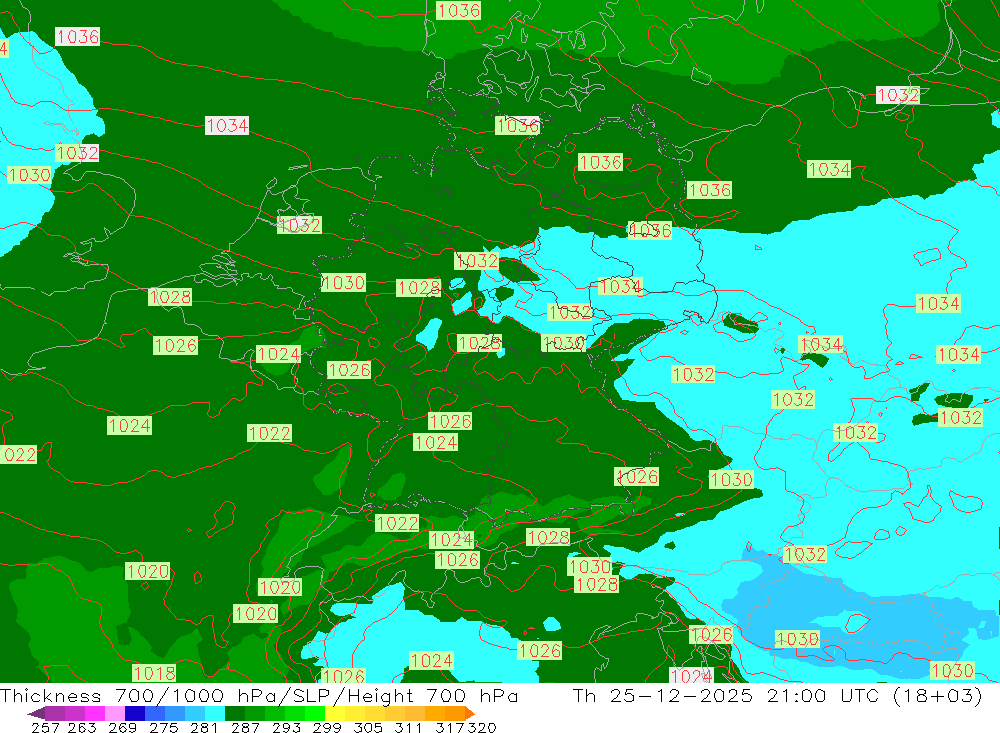Click the legend value 317
This screenshot has height=733, width=1000.
pos(450,727)
